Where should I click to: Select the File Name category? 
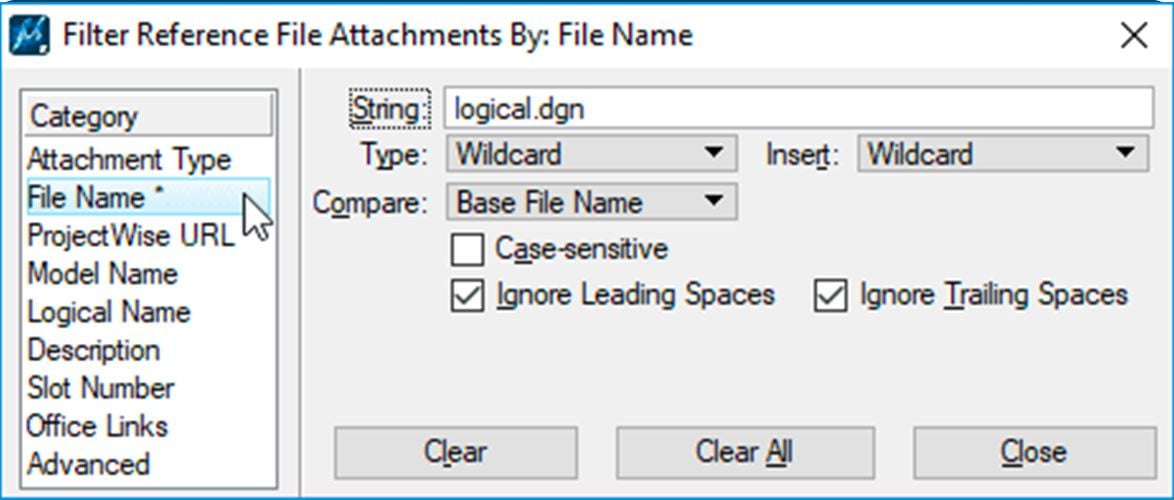point(96,198)
